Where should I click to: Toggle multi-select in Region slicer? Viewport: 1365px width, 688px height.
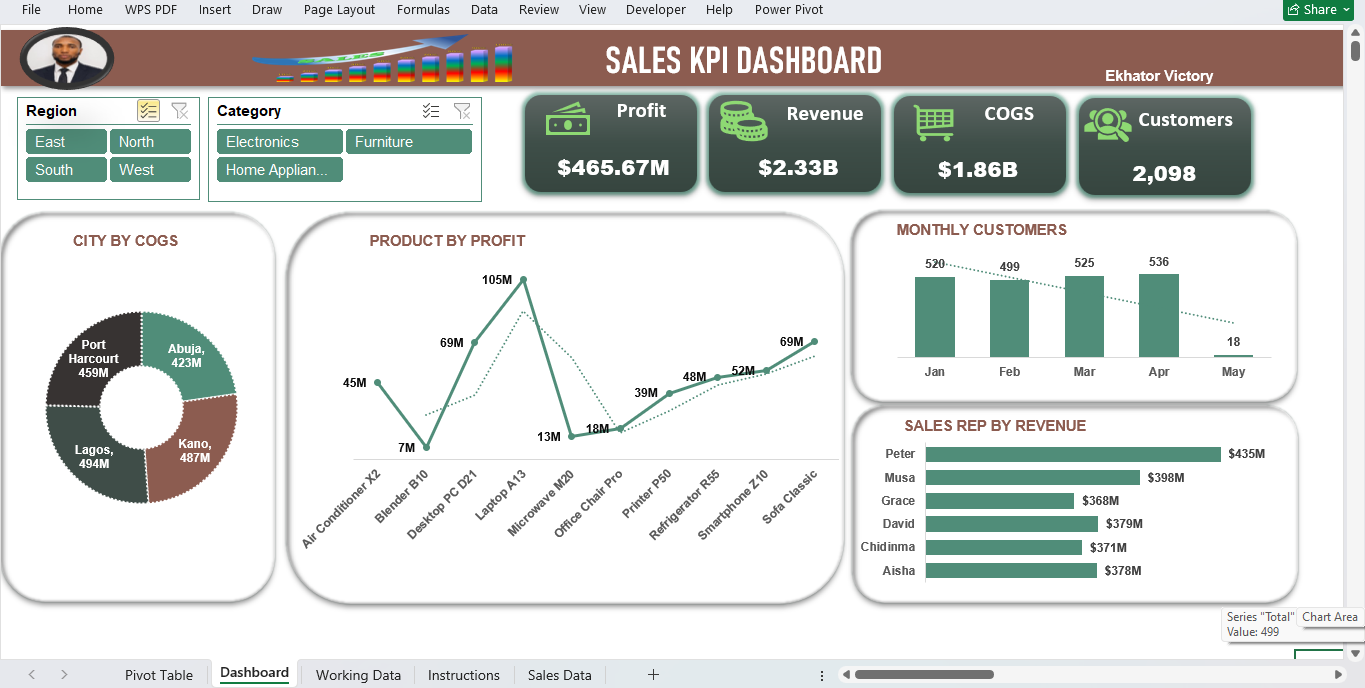pyautogui.click(x=148, y=111)
